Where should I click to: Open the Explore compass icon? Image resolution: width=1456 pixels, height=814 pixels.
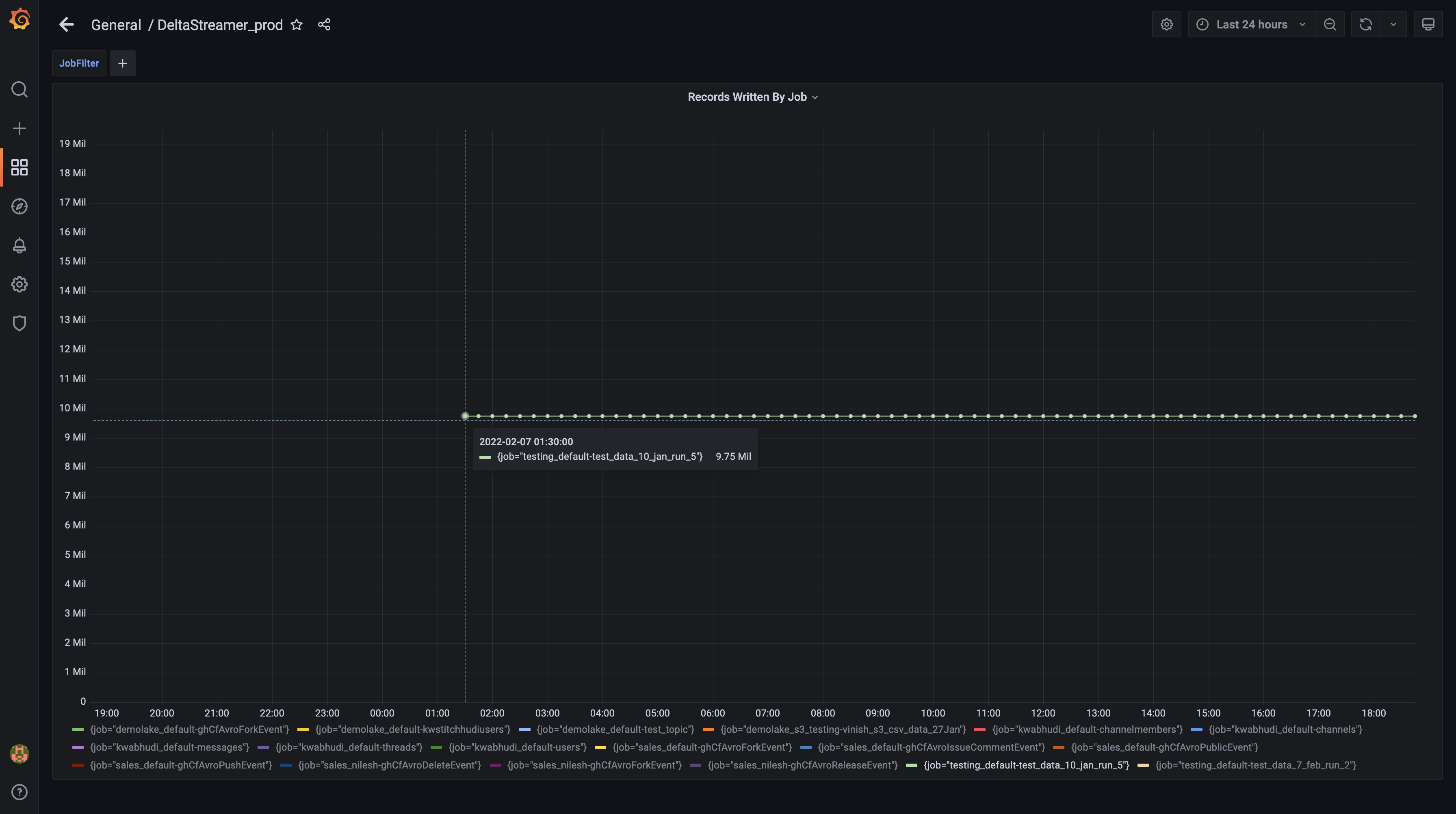pos(19,206)
